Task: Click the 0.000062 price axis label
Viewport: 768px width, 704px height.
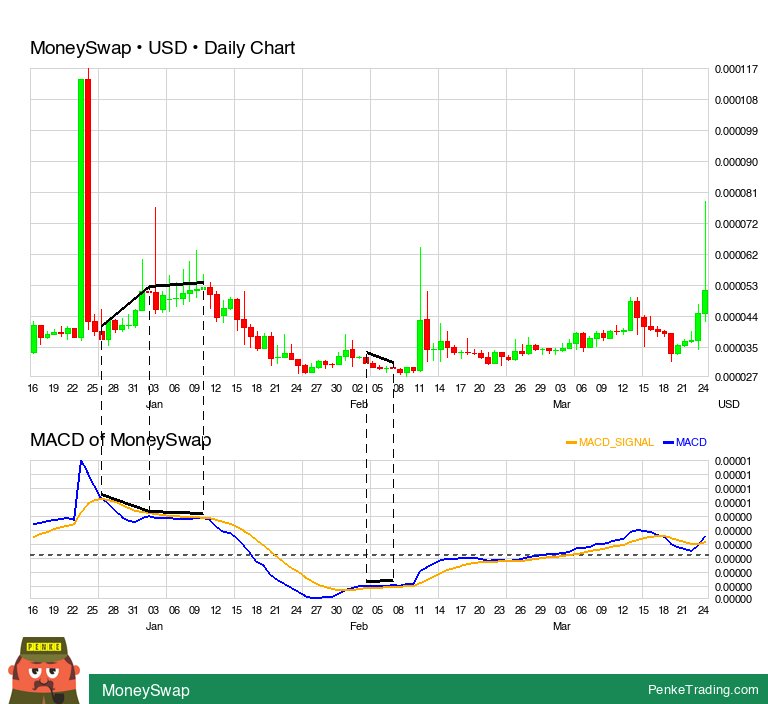Action: [736, 255]
